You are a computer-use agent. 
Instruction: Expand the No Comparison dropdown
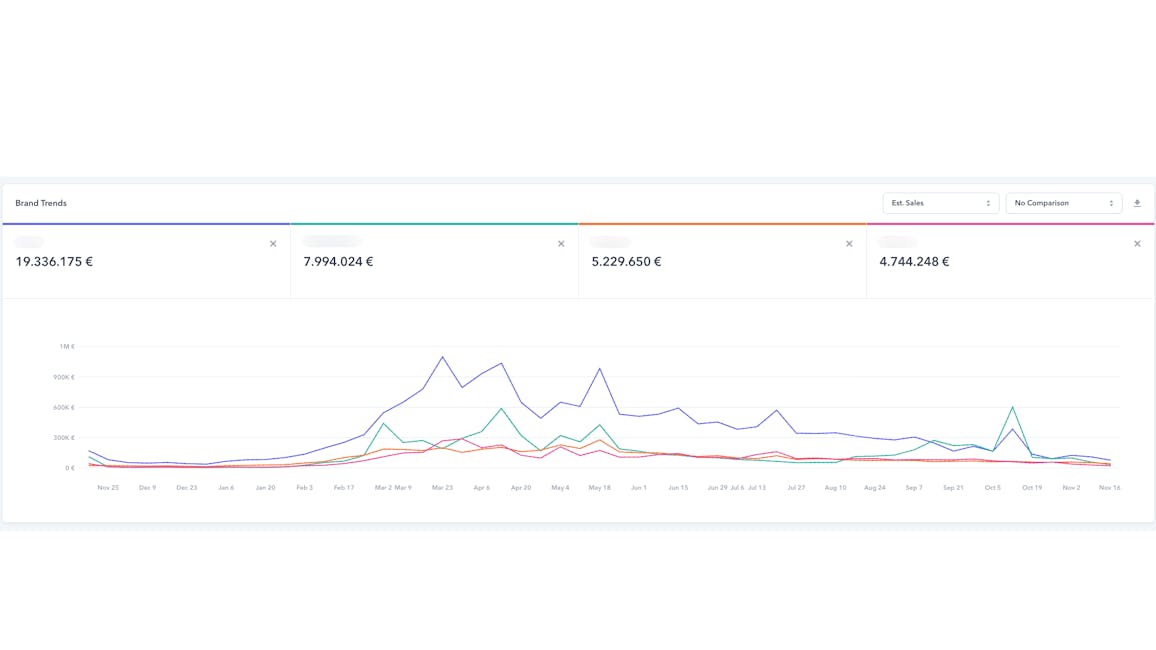(x=1063, y=203)
